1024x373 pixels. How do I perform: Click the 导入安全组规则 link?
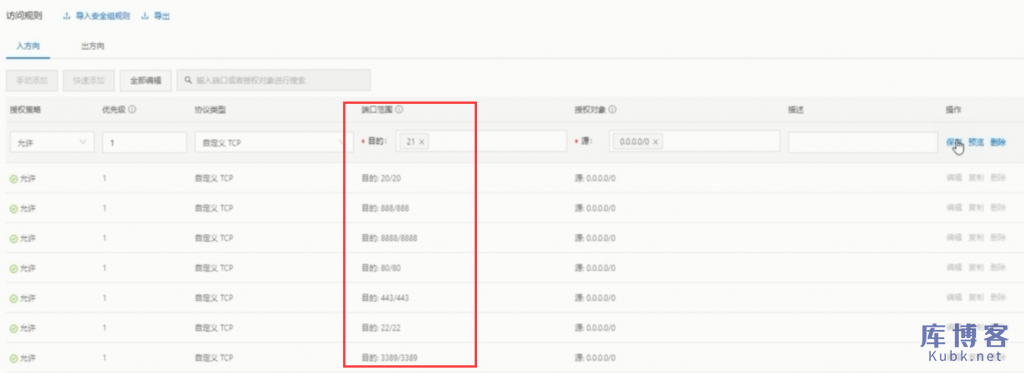coord(103,16)
